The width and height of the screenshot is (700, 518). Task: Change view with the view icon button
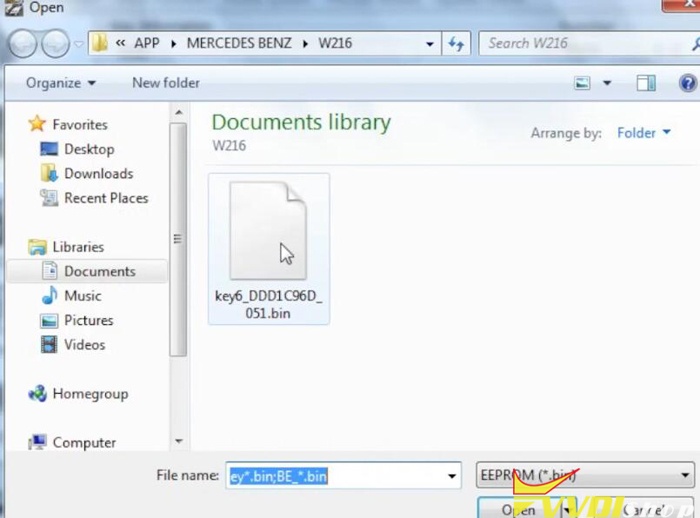click(x=582, y=83)
